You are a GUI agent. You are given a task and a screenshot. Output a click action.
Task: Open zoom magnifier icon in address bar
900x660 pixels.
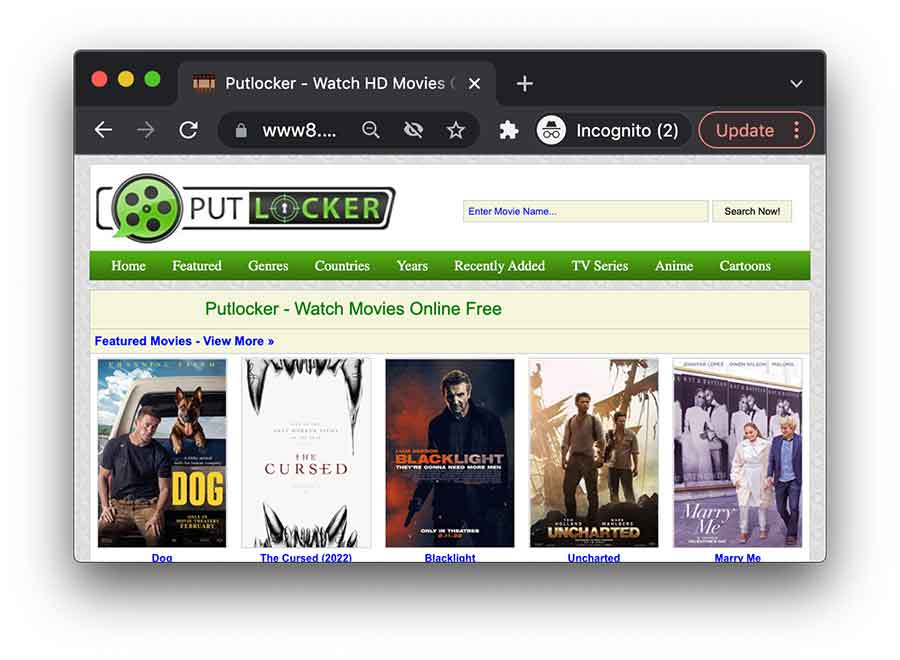371,130
